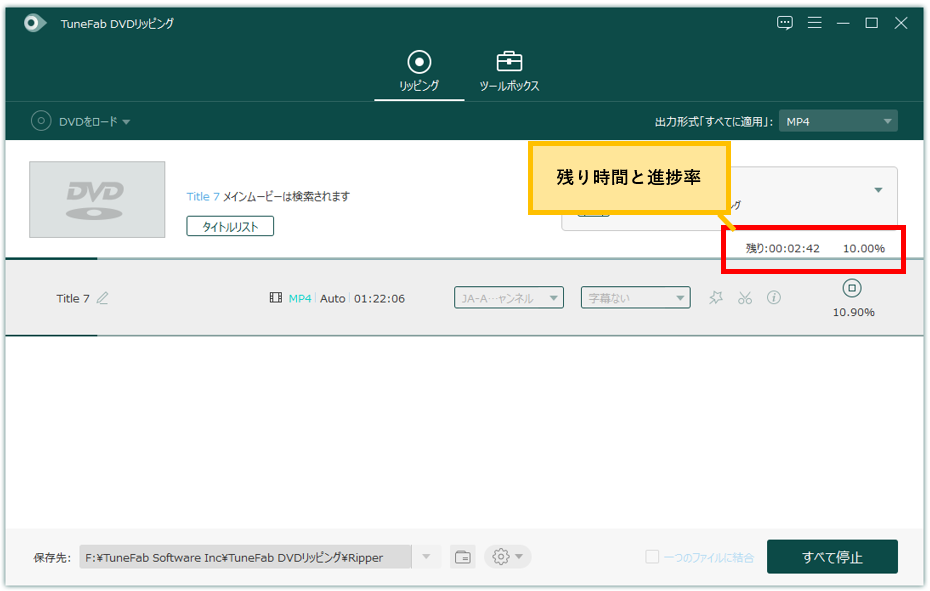This screenshot has height=591, width=930.
Task: Open the JA-A audio channel dropdown
Action: [509, 298]
